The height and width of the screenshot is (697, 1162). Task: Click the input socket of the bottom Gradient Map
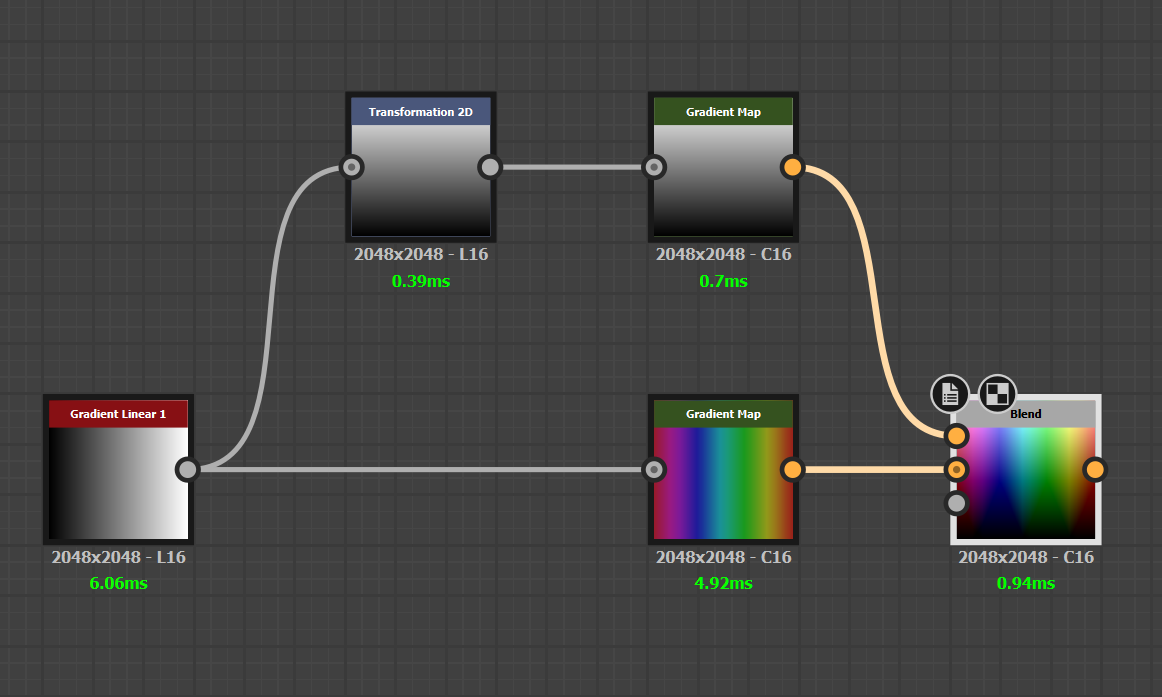tap(654, 468)
